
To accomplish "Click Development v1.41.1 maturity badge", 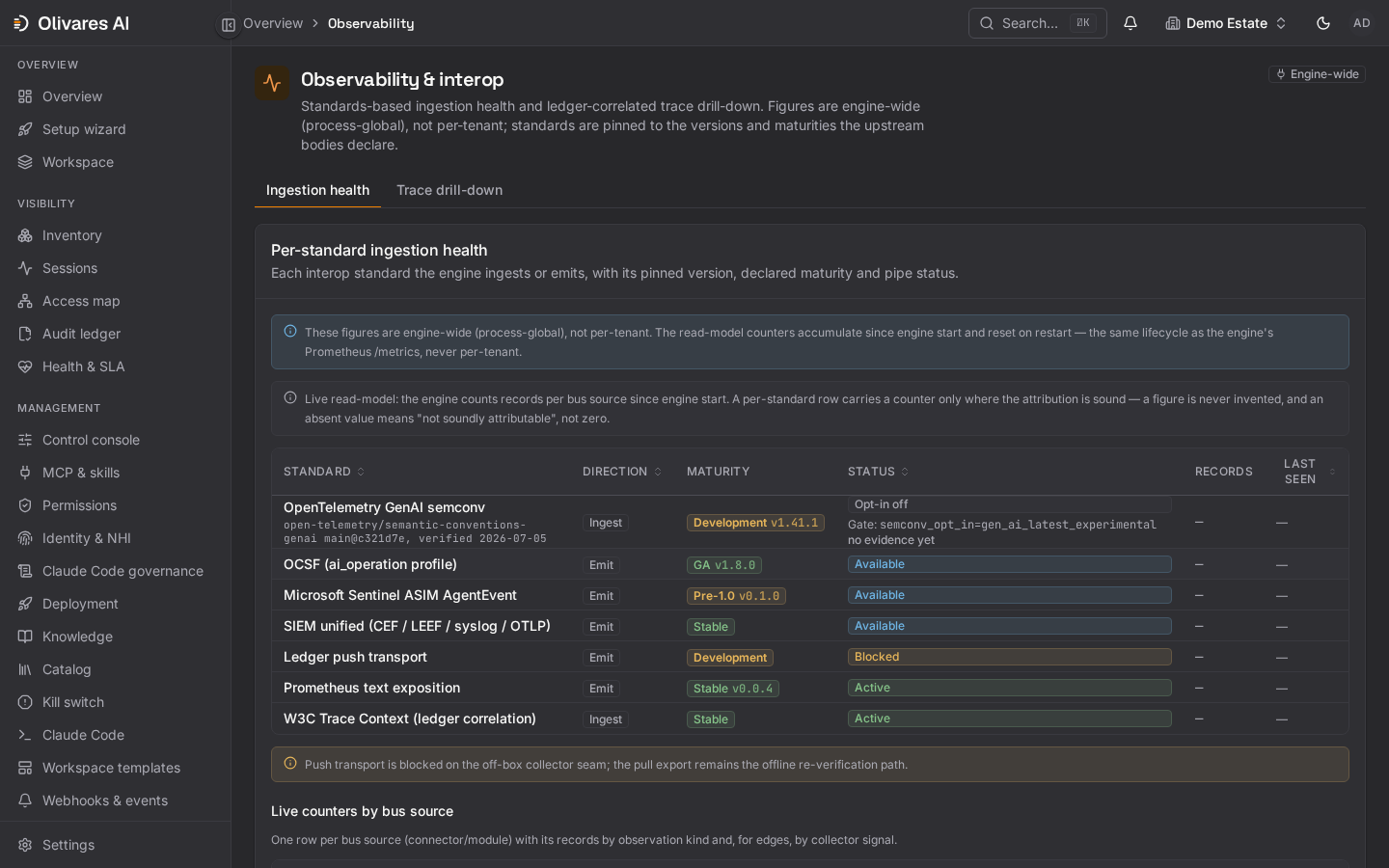I will point(755,523).
